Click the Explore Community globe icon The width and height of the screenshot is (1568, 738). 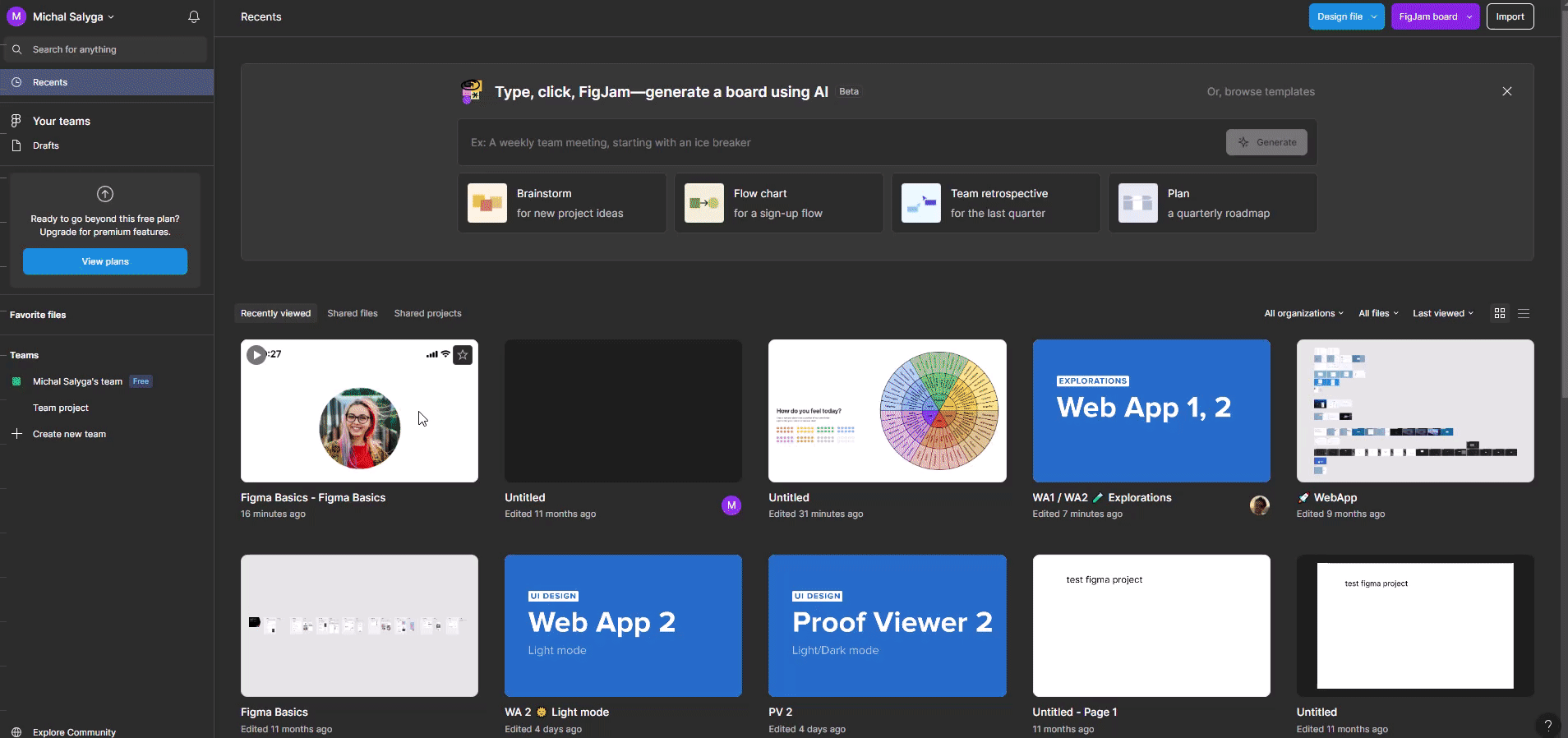pos(16,732)
